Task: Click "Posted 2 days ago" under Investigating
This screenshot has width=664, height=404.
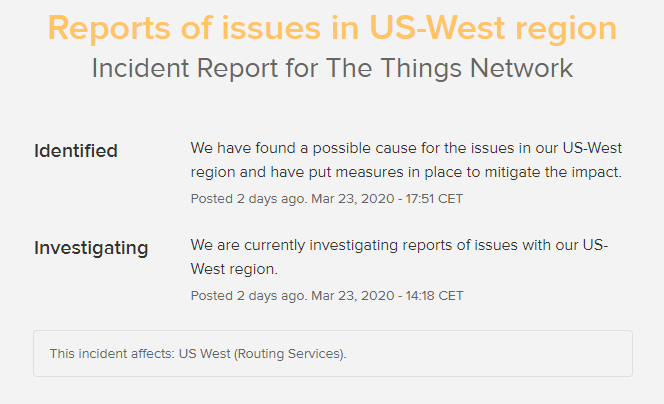Action: coord(248,296)
